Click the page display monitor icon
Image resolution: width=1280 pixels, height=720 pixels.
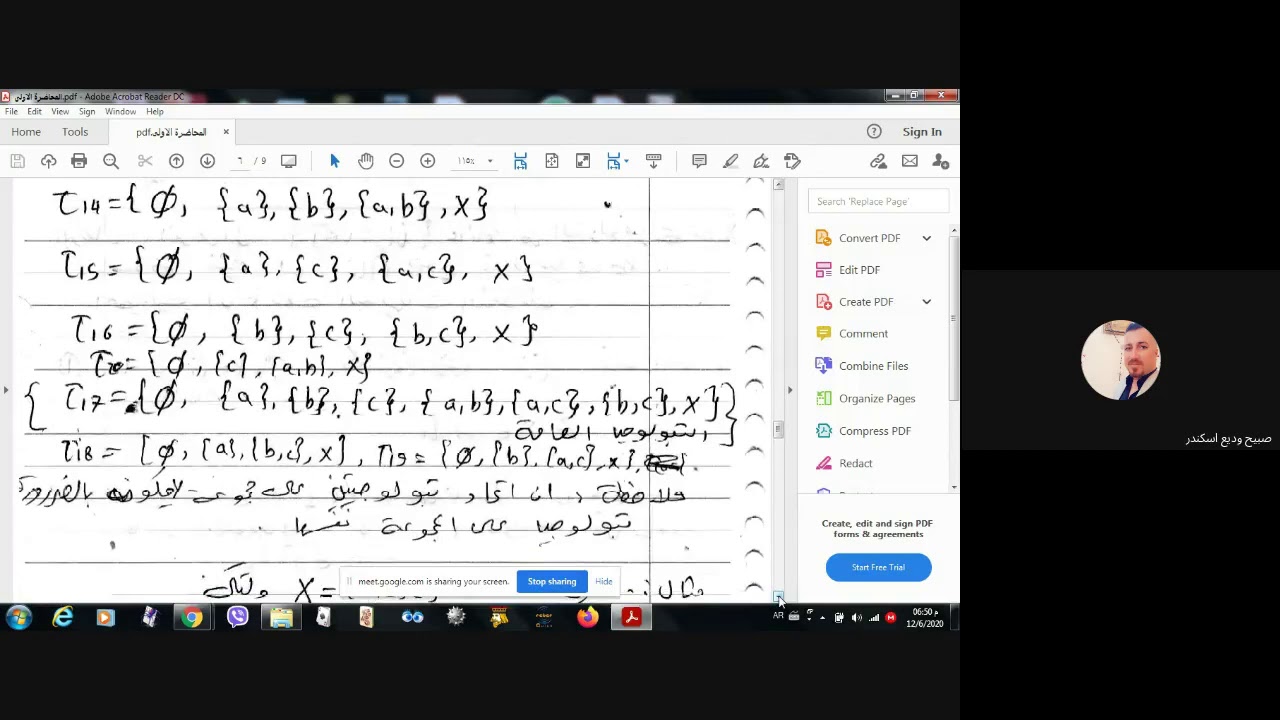tap(289, 161)
